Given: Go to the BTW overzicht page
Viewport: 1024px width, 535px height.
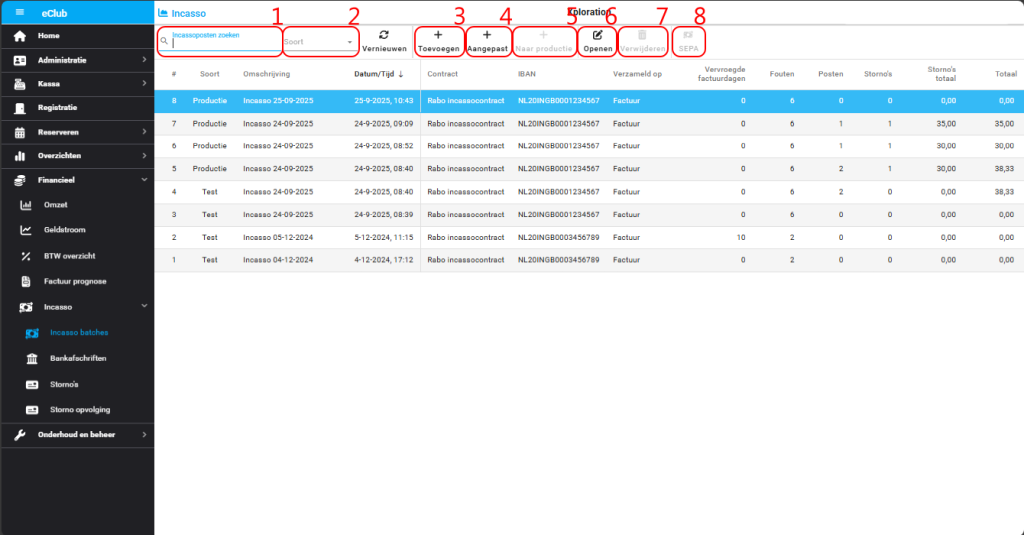Looking at the screenshot, I should point(70,256).
